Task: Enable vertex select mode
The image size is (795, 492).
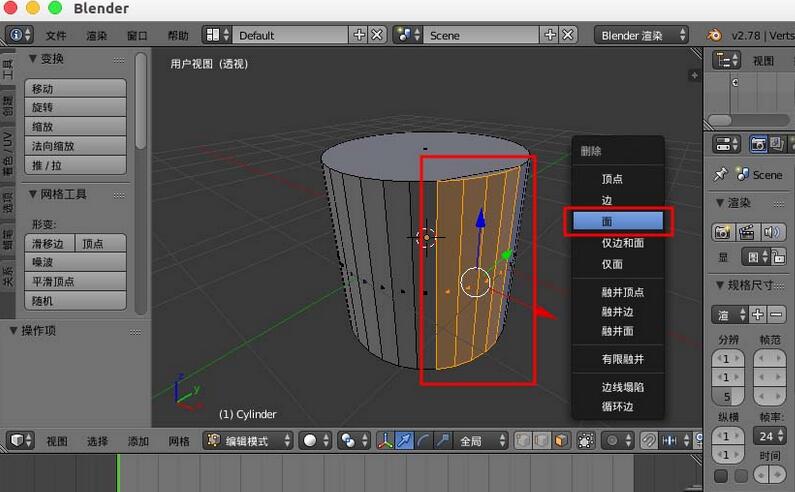Action: click(x=523, y=440)
